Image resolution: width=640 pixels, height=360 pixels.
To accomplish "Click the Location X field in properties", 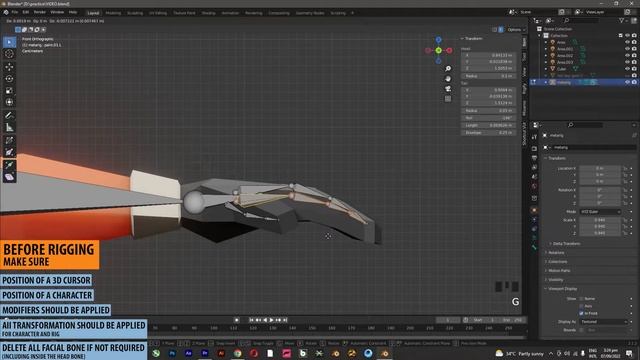I will point(600,168).
